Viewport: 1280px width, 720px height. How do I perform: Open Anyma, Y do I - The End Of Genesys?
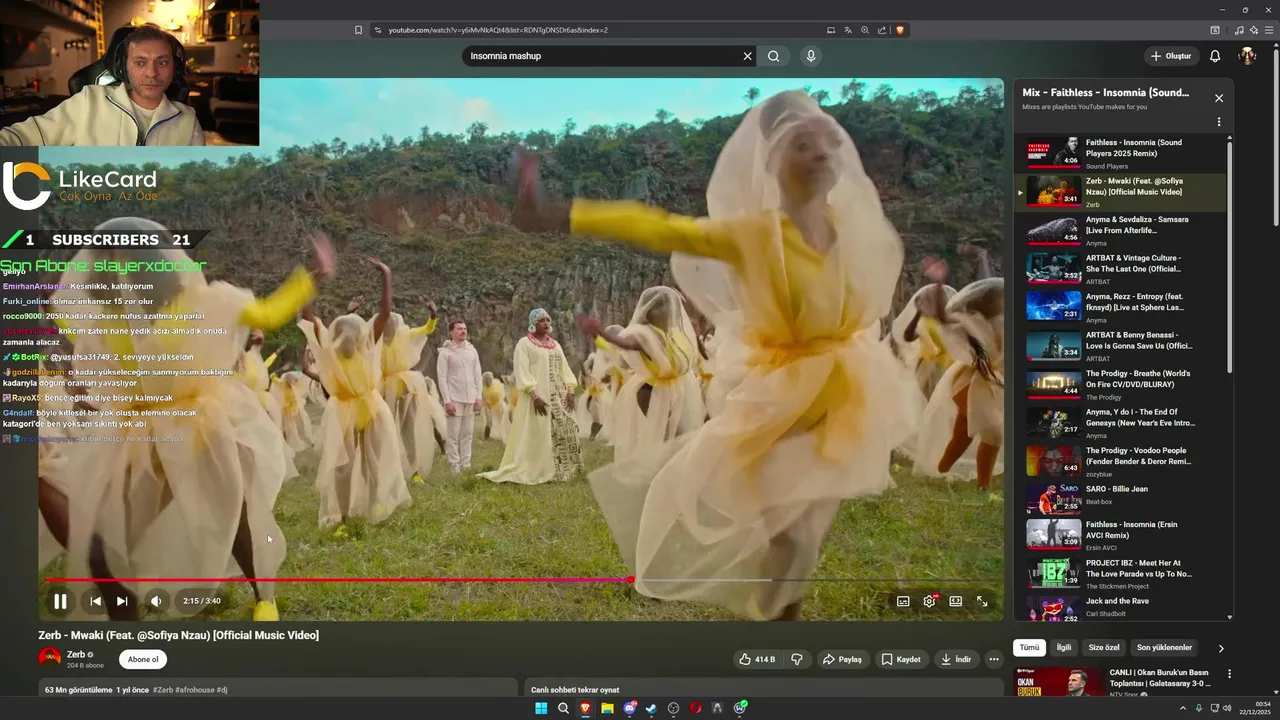(x=1120, y=423)
